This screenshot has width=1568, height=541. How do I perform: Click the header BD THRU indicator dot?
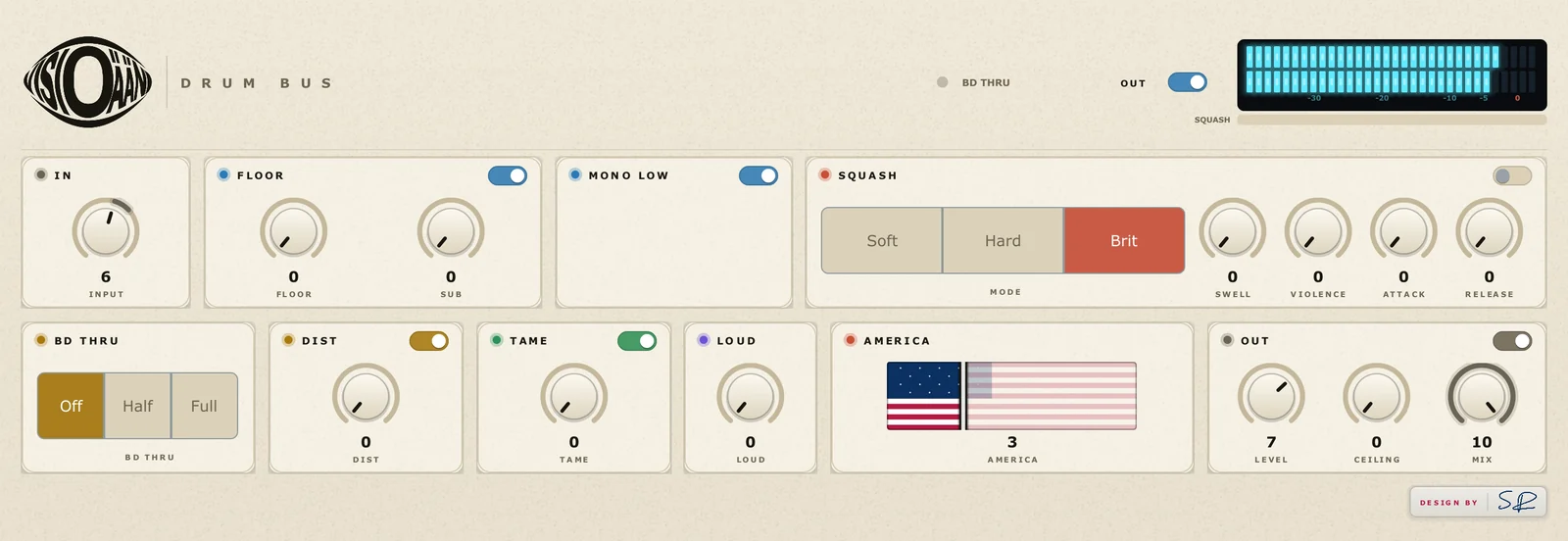coord(942,82)
